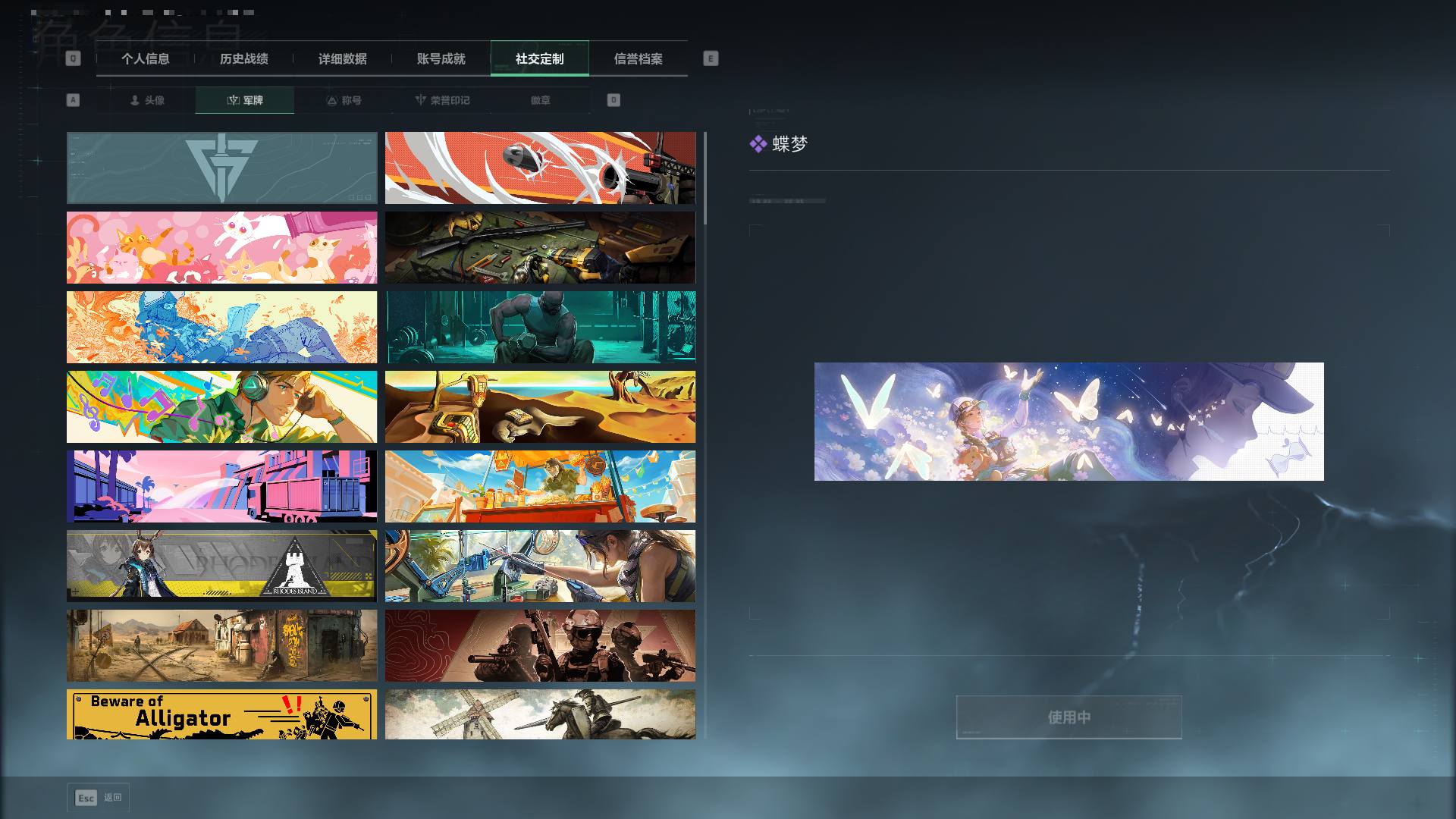Open the 头像 avatar sub-tab
The width and height of the screenshot is (1456, 819).
[x=146, y=100]
